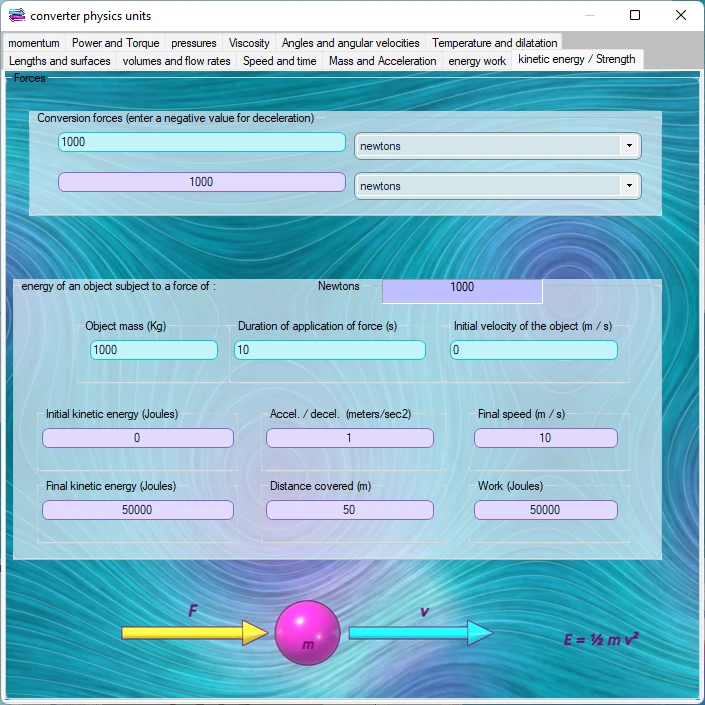Open Mass and Acceleration tab
Image resolution: width=705 pixels, height=705 pixels.
[383, 61]
